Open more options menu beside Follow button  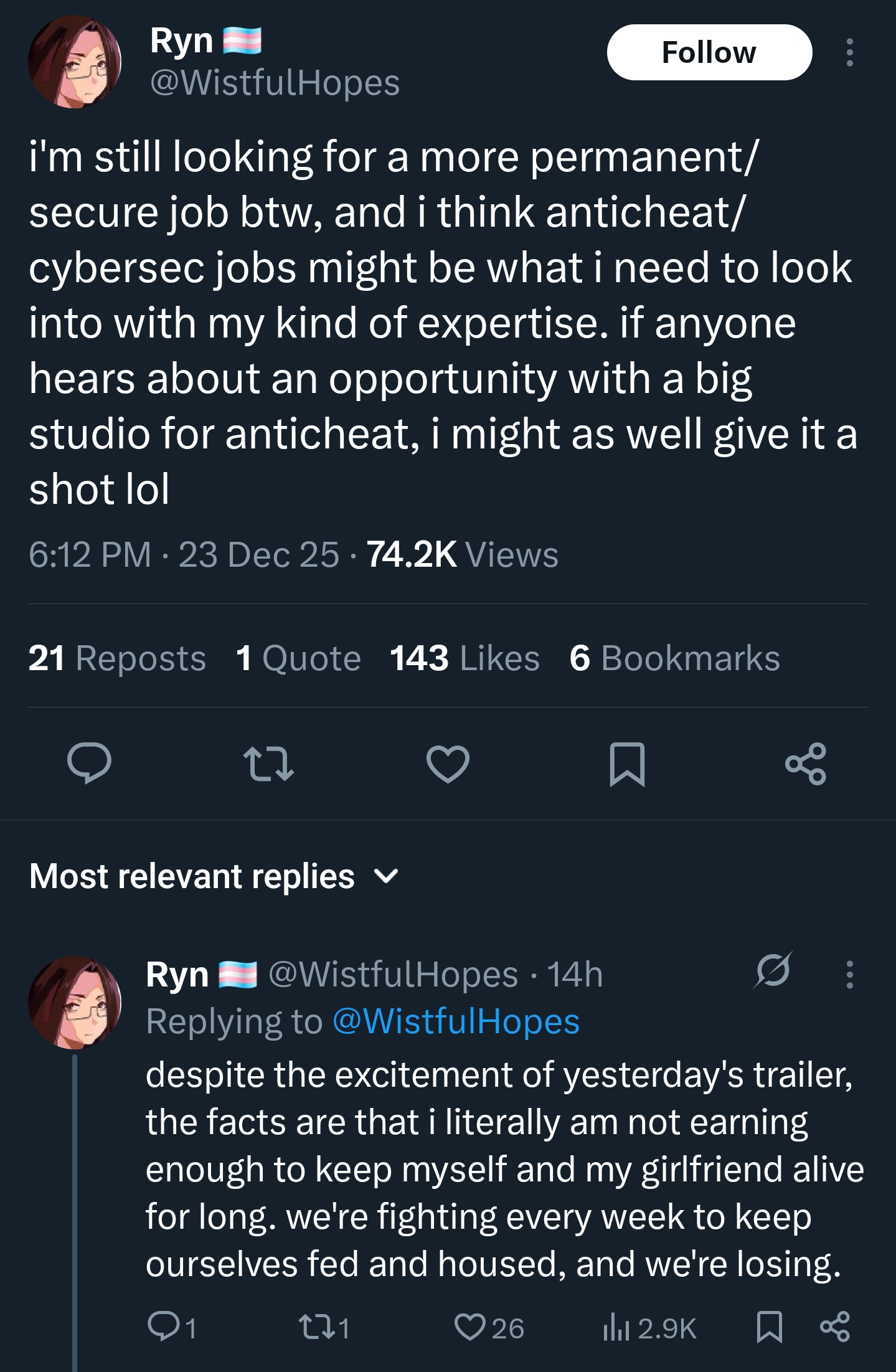[x=849, y=52]
